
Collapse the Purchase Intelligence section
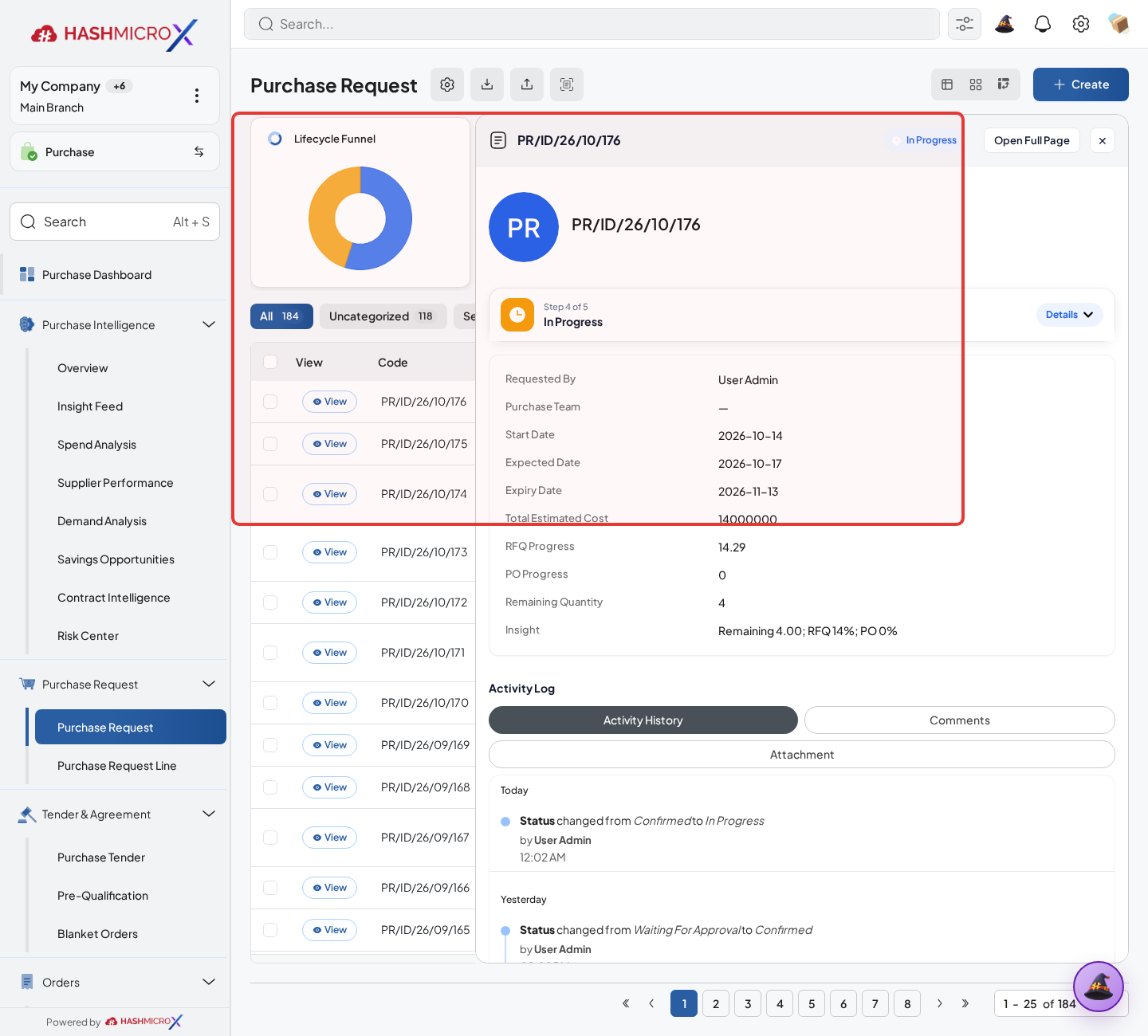pyautogui.click(x=209, y=324)
